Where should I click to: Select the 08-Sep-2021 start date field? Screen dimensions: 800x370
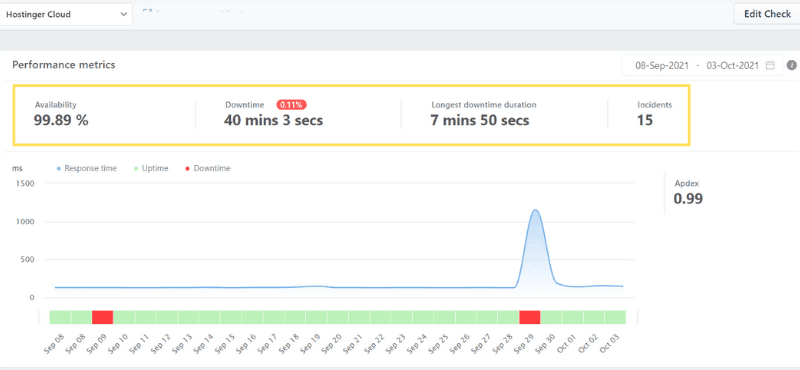coord(662,65)
